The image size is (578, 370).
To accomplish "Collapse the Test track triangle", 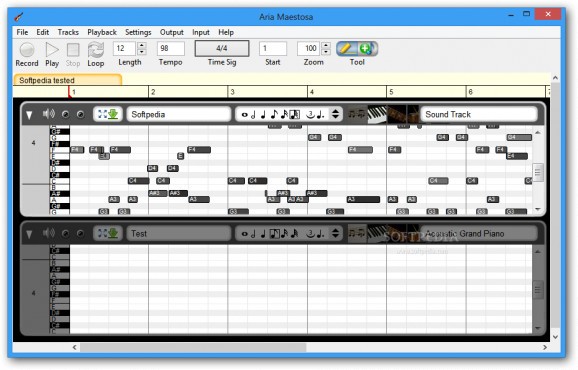I will (29, 234).
